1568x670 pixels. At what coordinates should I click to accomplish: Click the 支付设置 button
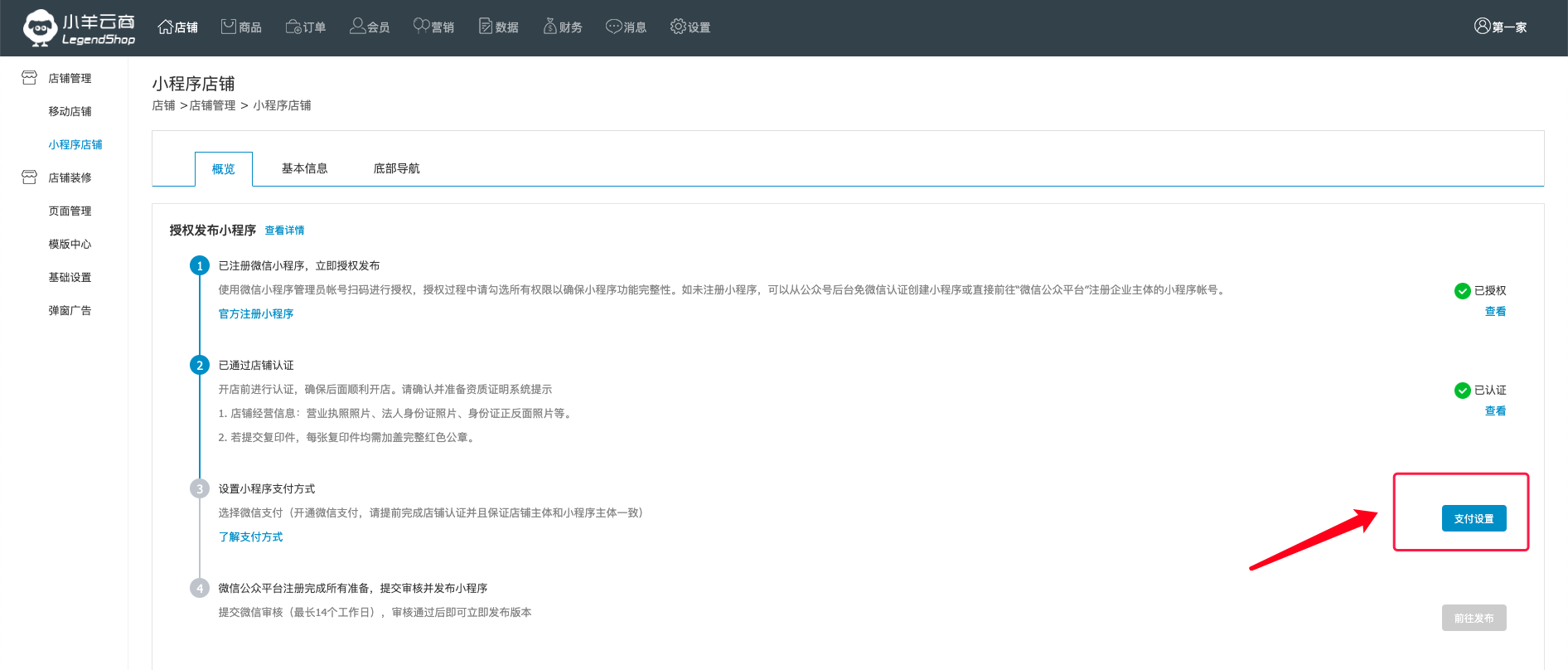[1474, 518]
